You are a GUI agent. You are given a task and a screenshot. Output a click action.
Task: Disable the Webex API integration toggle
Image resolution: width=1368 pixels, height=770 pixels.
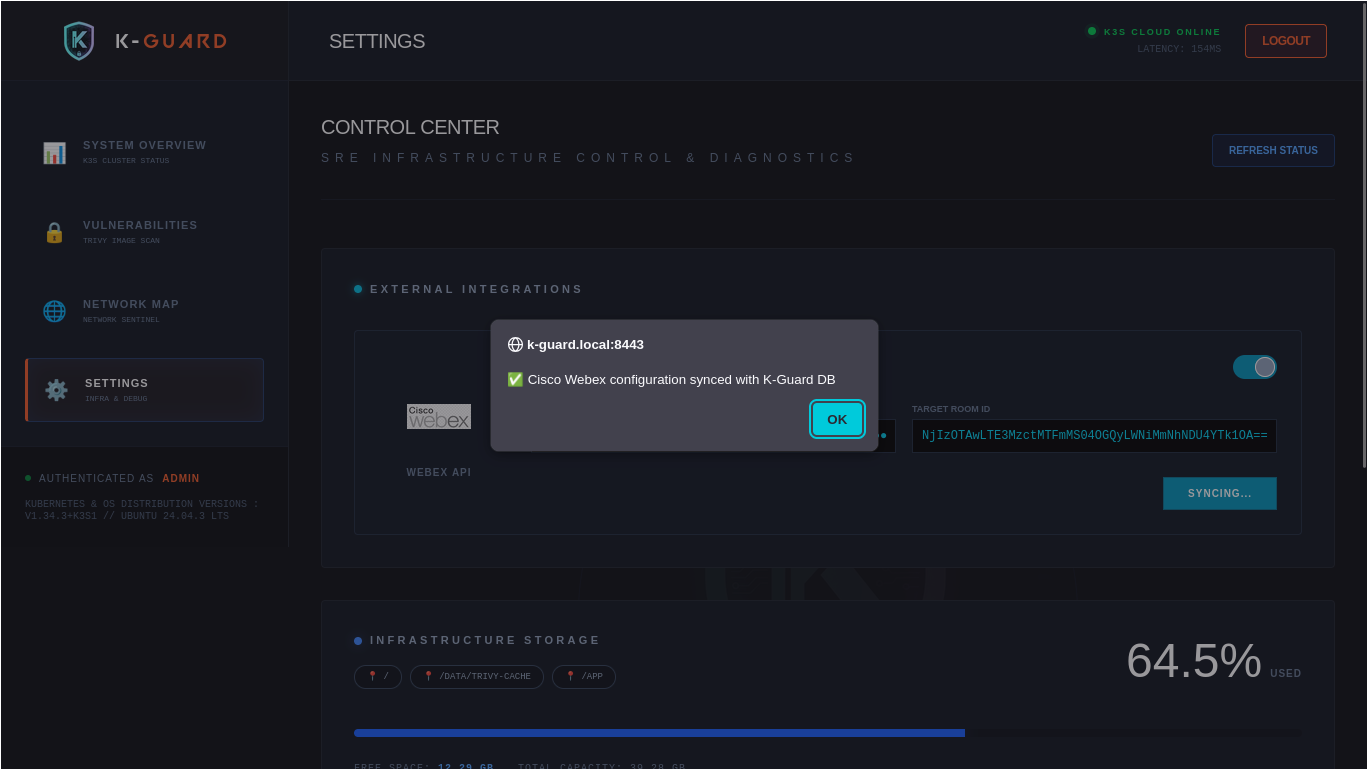(1254, 367)
